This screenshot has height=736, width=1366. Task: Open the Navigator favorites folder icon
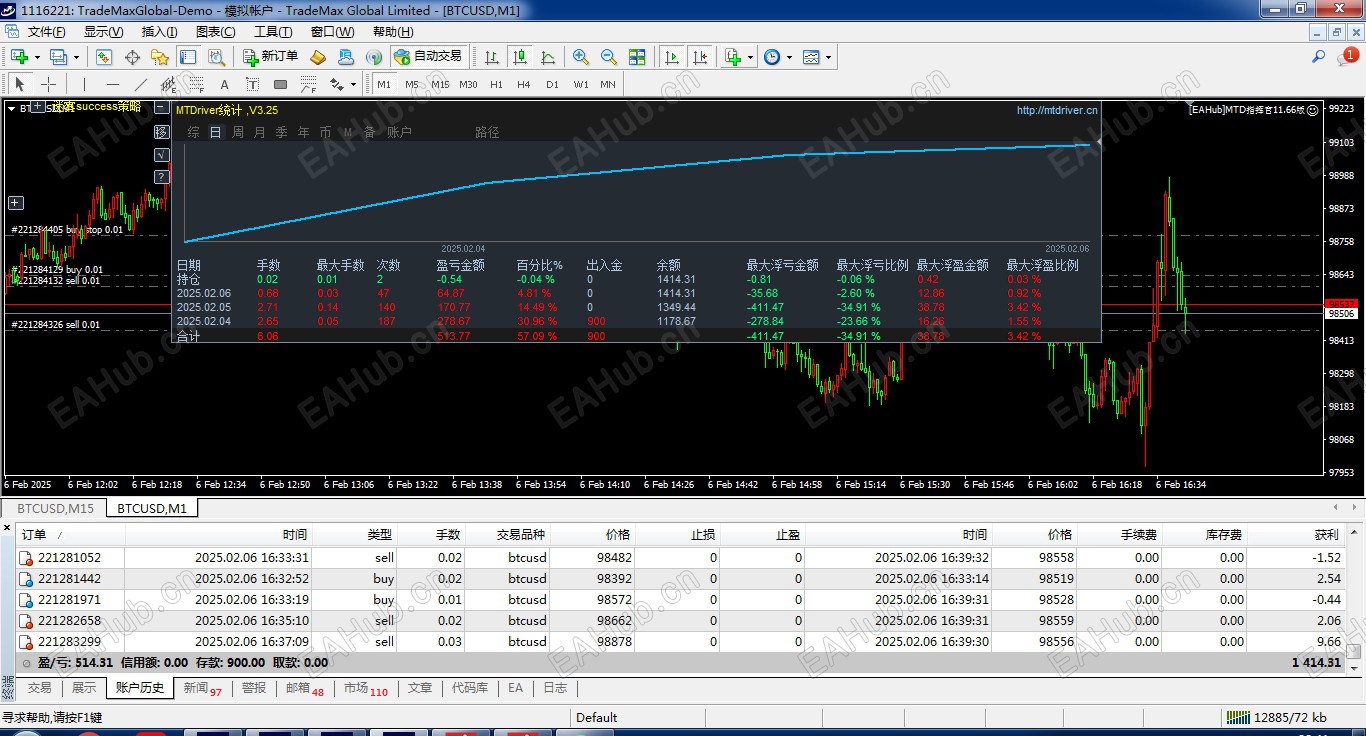point(160,57)
